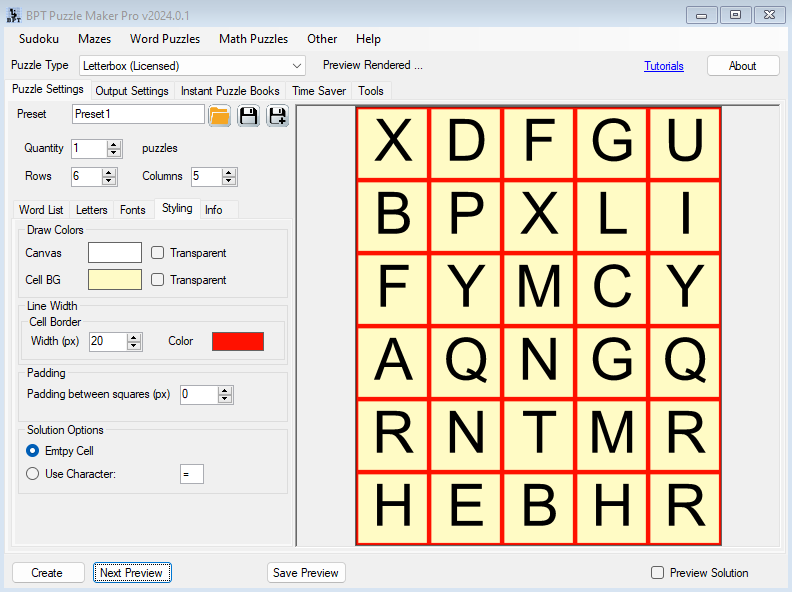
Task: Click the Next Preview button
Action: pos(133,573)
